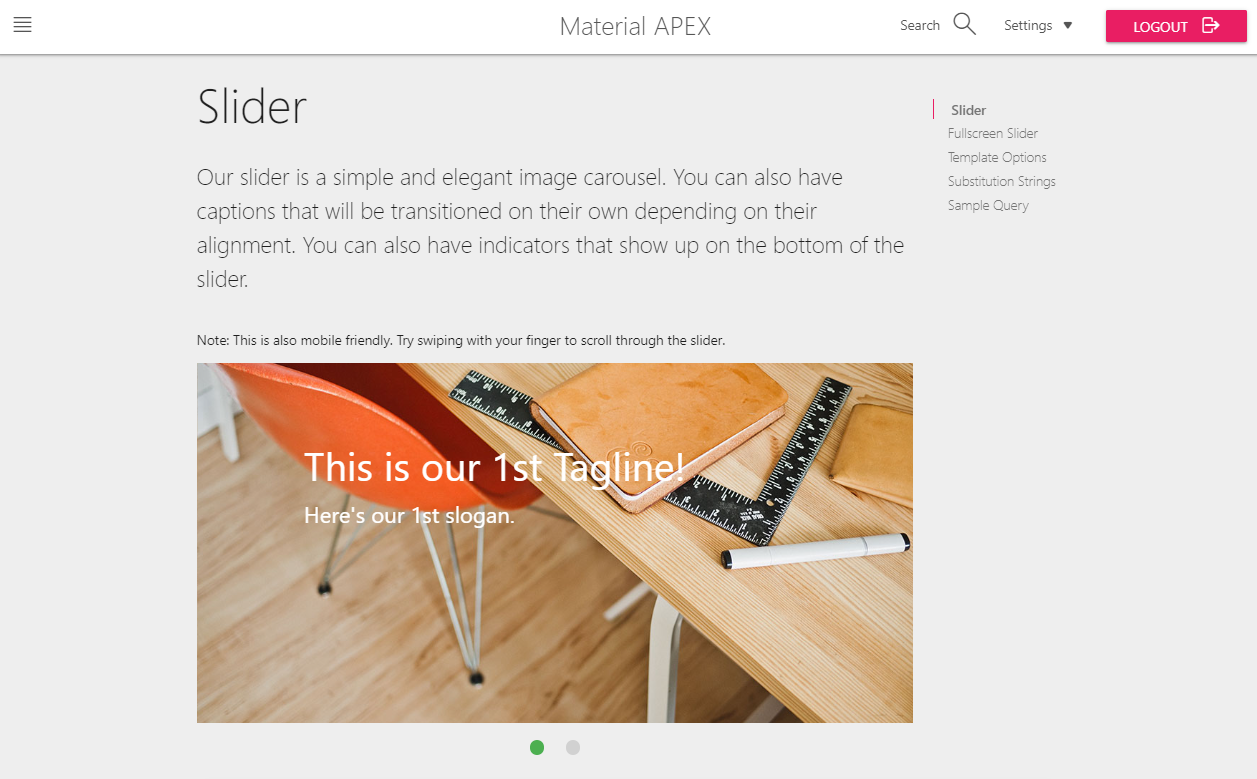1257x779 pixels.
Task: Select the Slider table of contents item
Action: click(x=968, y=110)
